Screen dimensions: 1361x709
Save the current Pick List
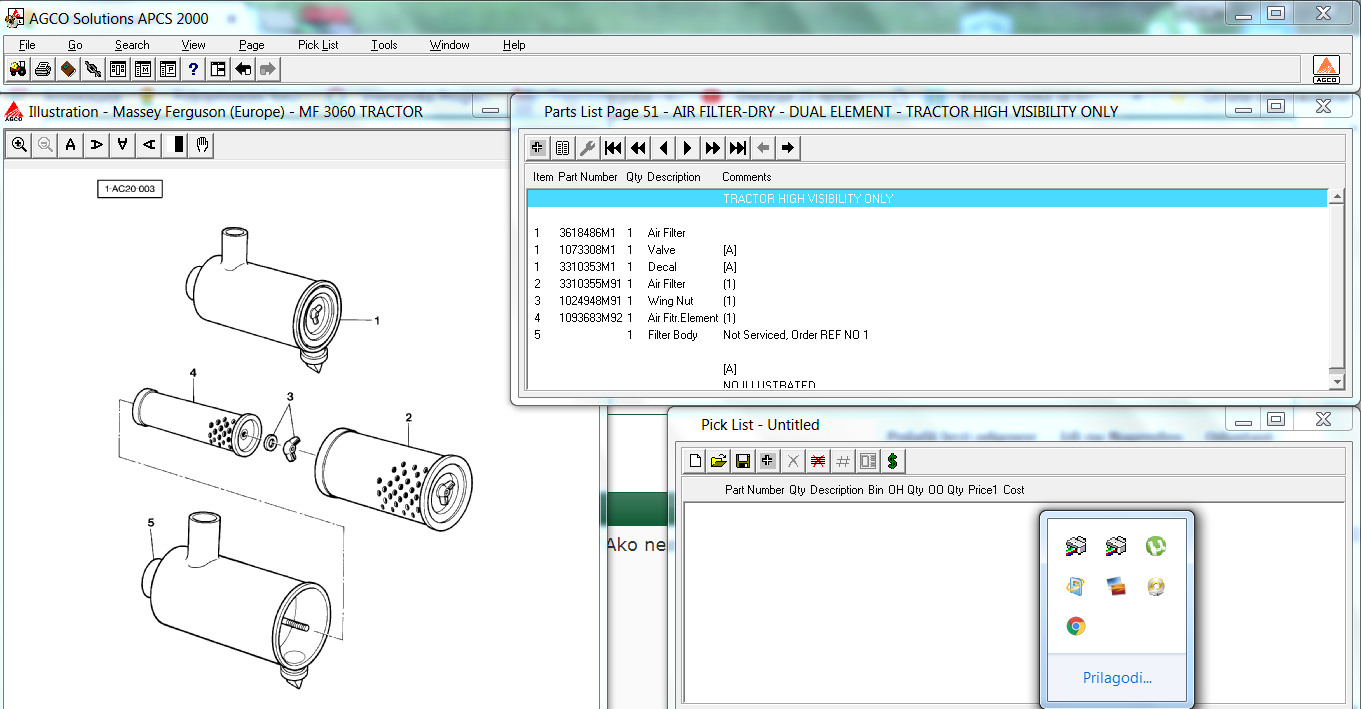coord(743,461)
